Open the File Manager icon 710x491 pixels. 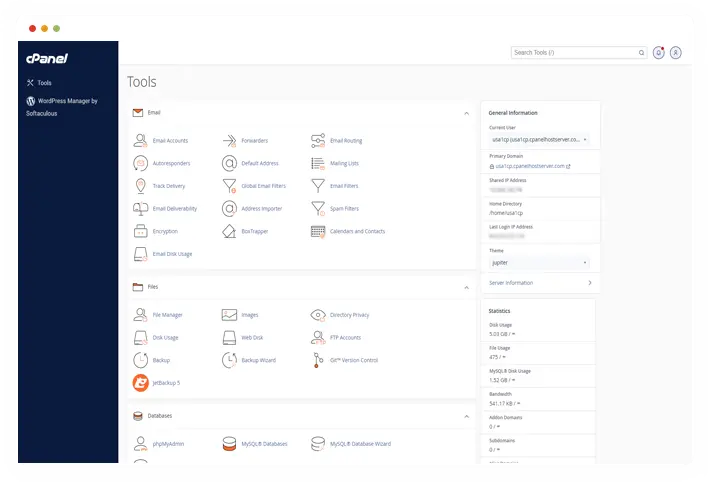coord(140,315)
